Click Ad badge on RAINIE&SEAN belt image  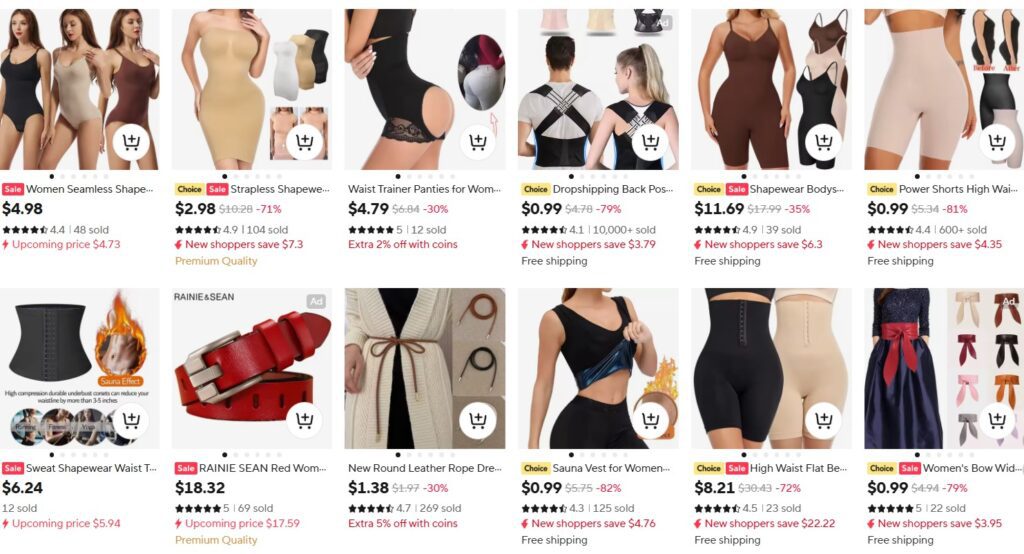[316, 301]
